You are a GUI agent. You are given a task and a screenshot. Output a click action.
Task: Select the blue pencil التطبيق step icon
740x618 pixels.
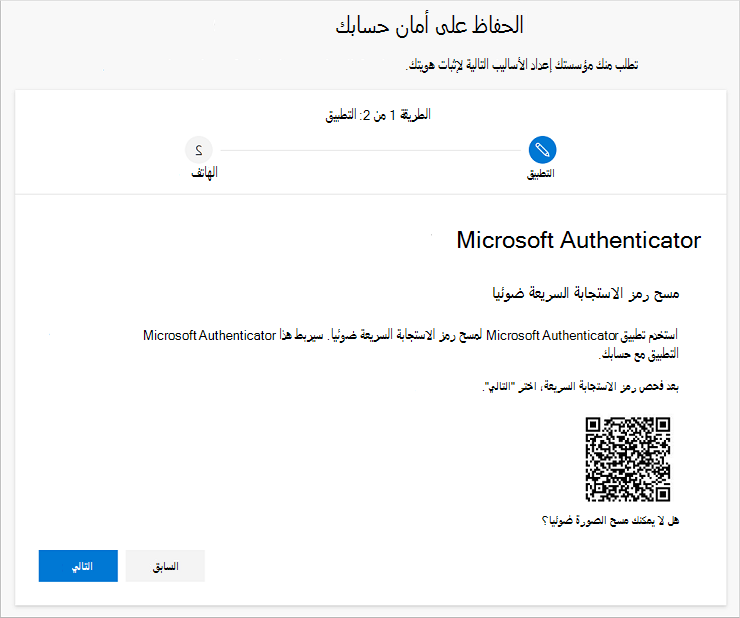[x=542, y=150]
